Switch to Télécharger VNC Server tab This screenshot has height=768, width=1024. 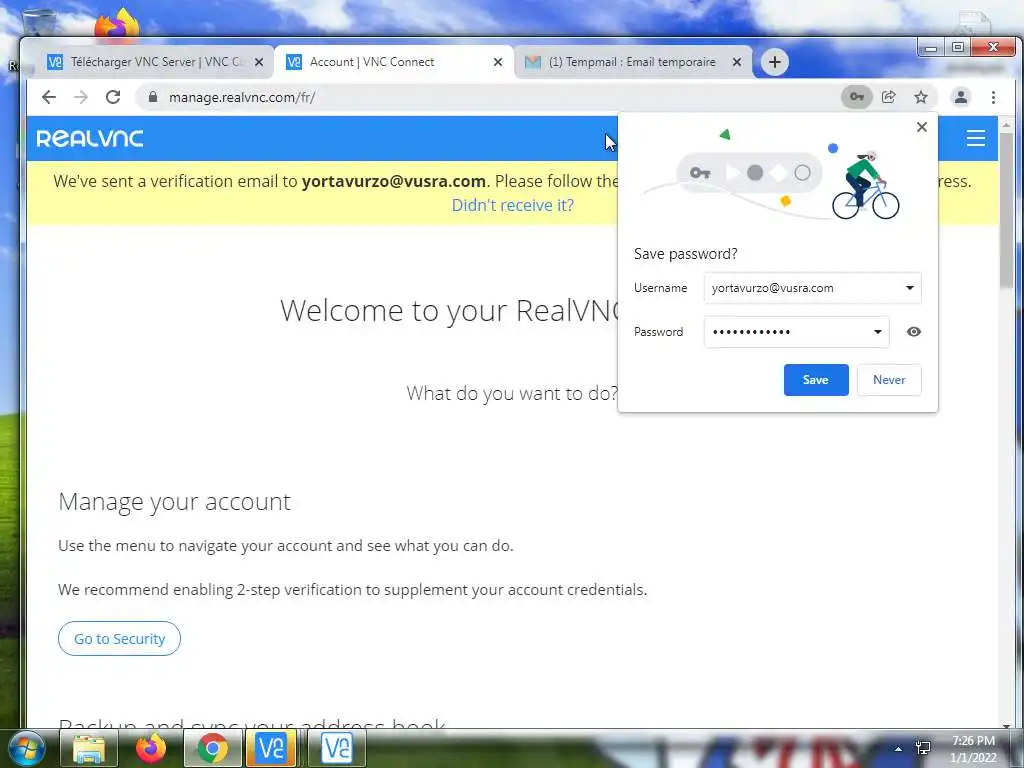[x=157, y=62]
